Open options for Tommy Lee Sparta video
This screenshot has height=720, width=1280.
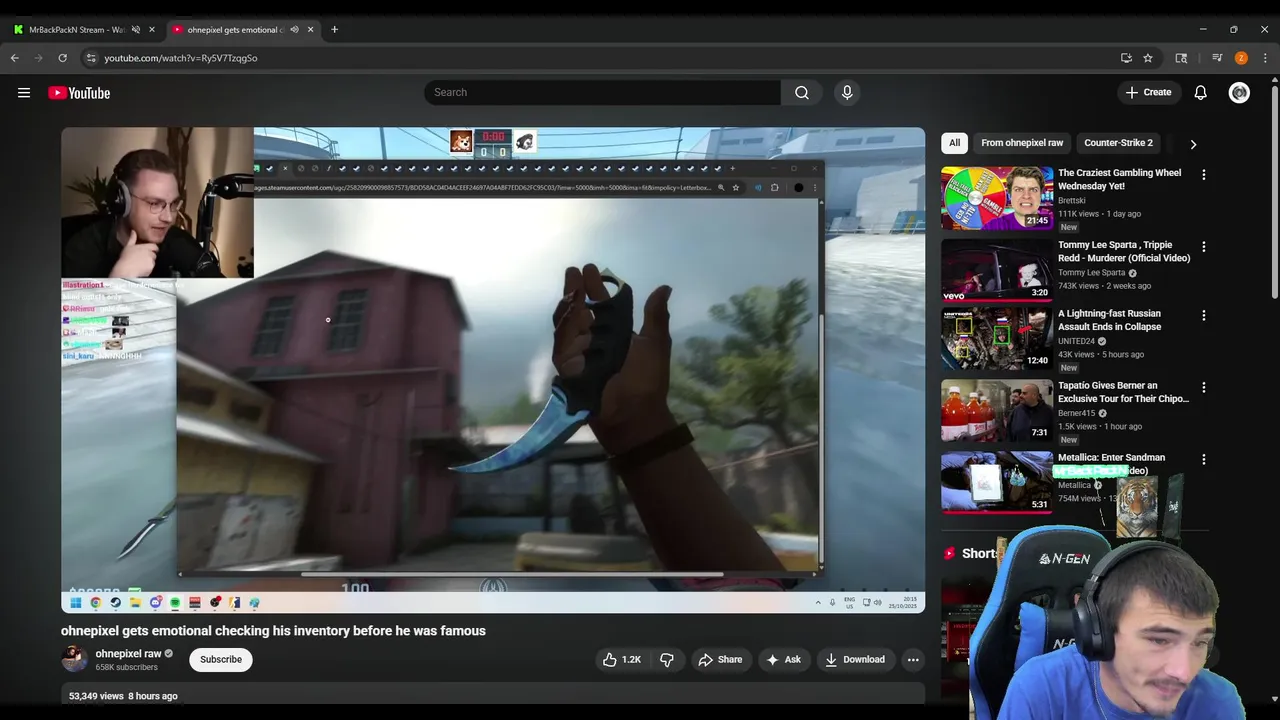[x=1203, y=247]
